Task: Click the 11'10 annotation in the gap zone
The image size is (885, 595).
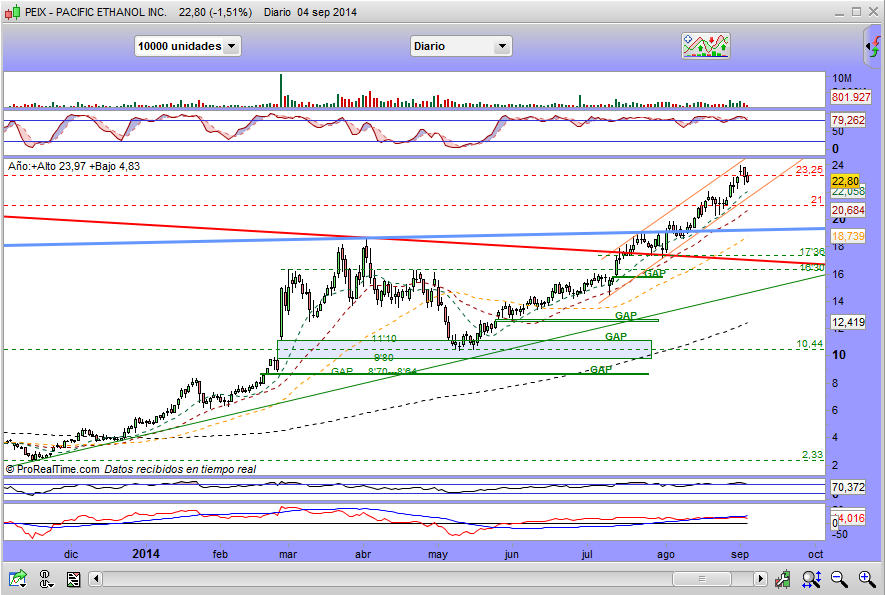Action: click(384, 339)
